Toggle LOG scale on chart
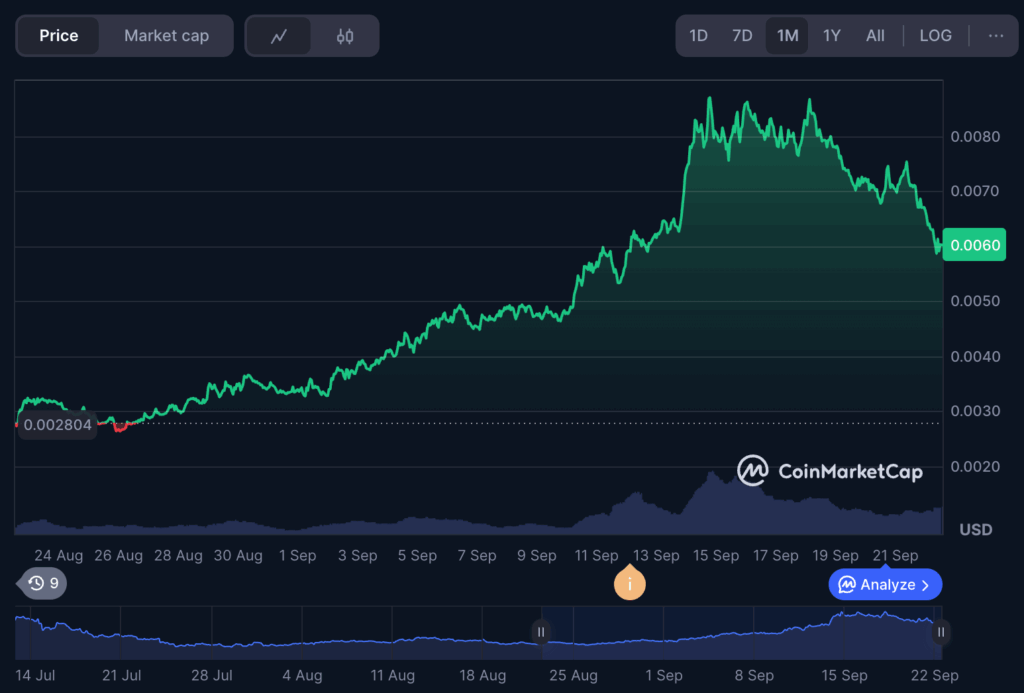Image resolution: width=1024 pixels, height=693 pixels. pos(935,36)
